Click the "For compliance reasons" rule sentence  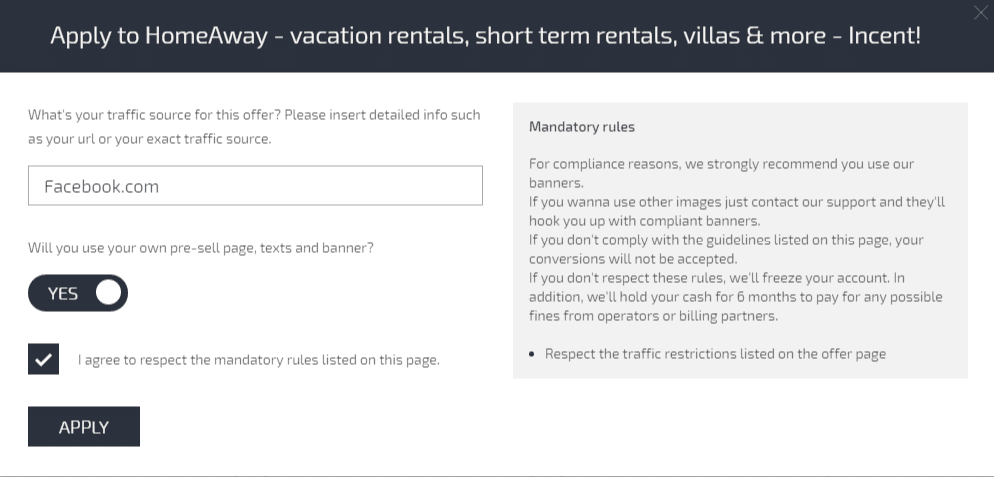point(721,164)
